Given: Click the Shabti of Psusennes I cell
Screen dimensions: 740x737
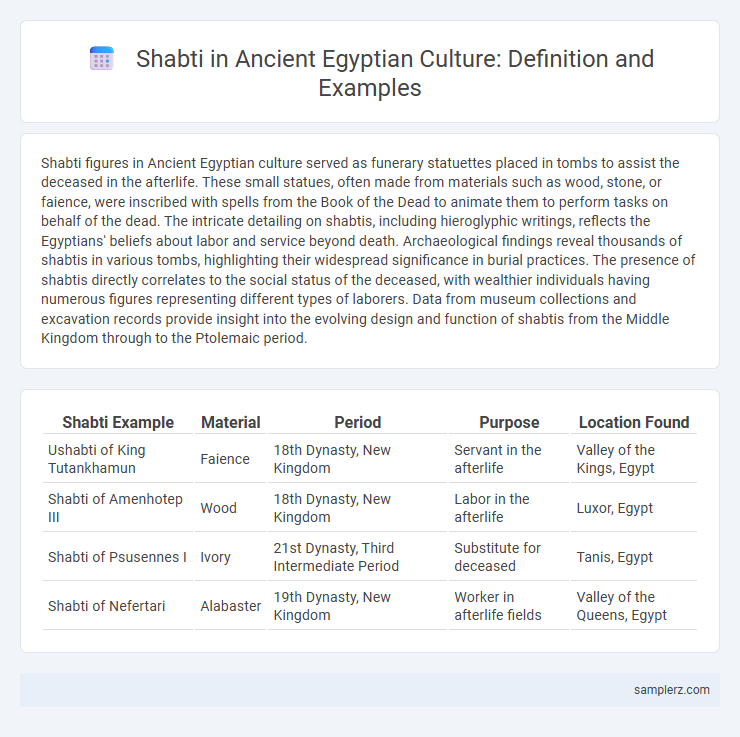Looking at the screenshot, I should point(118,557).
